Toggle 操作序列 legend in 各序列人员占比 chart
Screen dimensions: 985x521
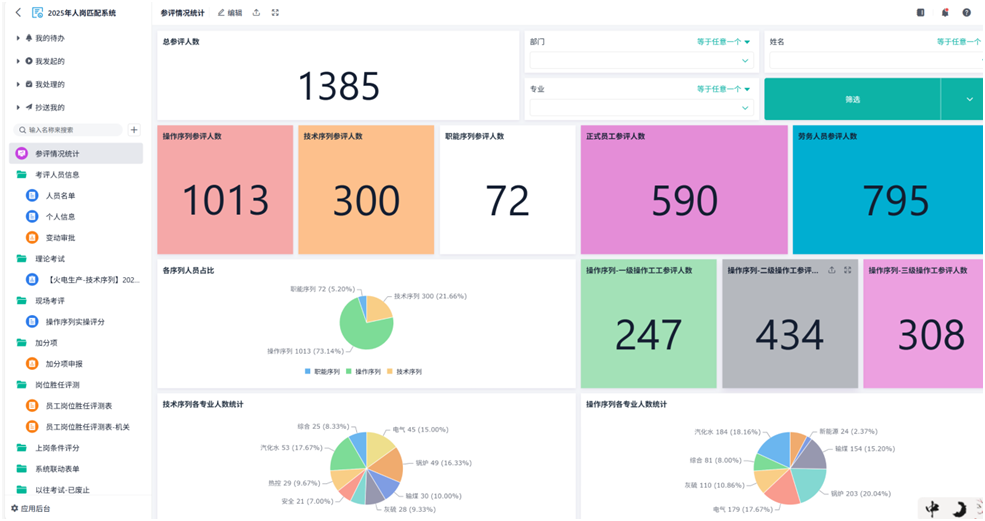(366, 371)
